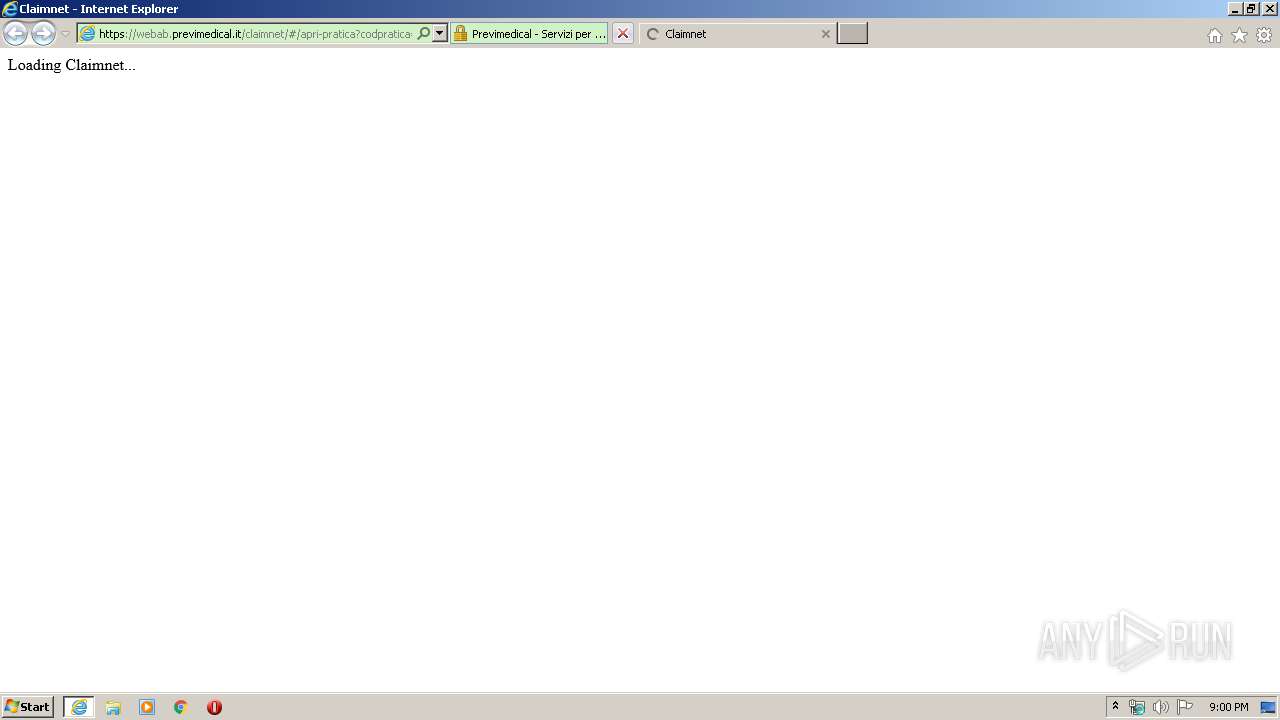Click the network tray icon

coord(1137,707)
